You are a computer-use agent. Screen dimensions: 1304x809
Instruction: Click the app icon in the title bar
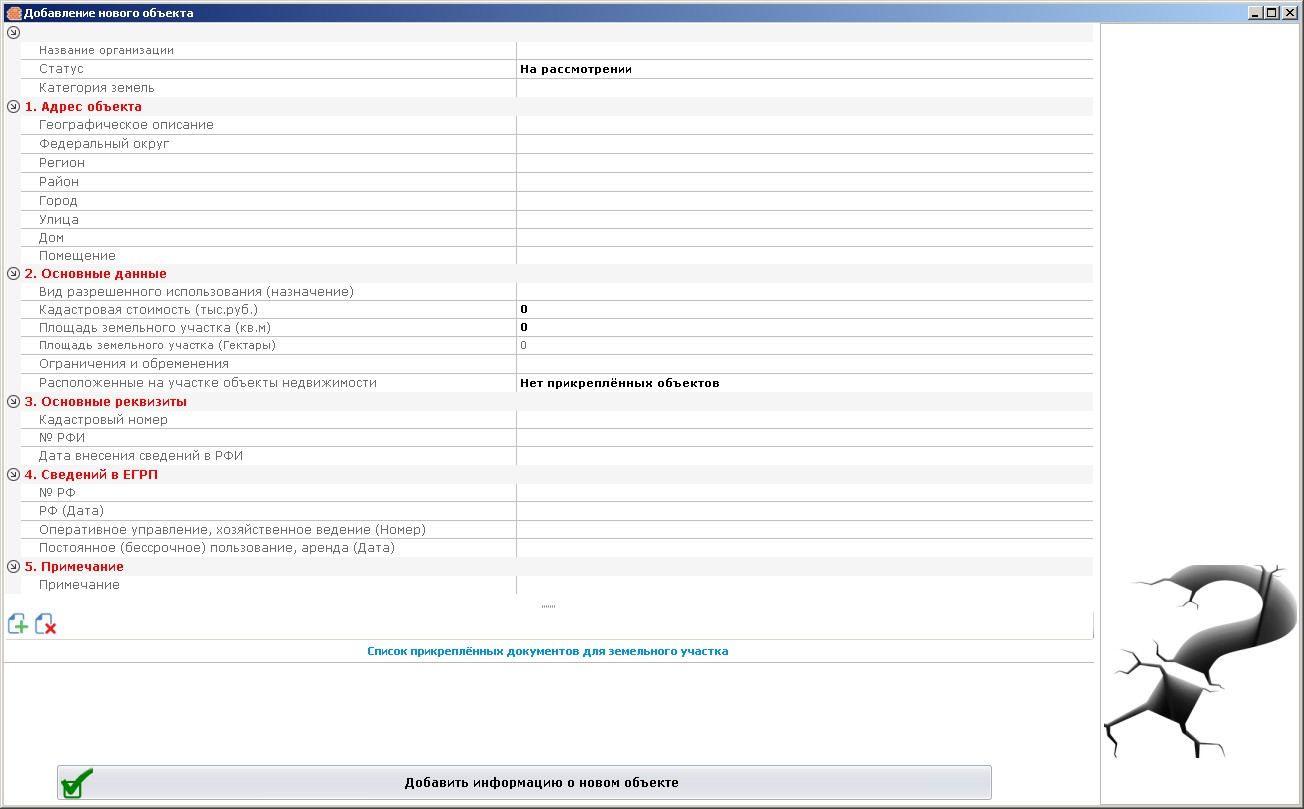coord(14,13)
